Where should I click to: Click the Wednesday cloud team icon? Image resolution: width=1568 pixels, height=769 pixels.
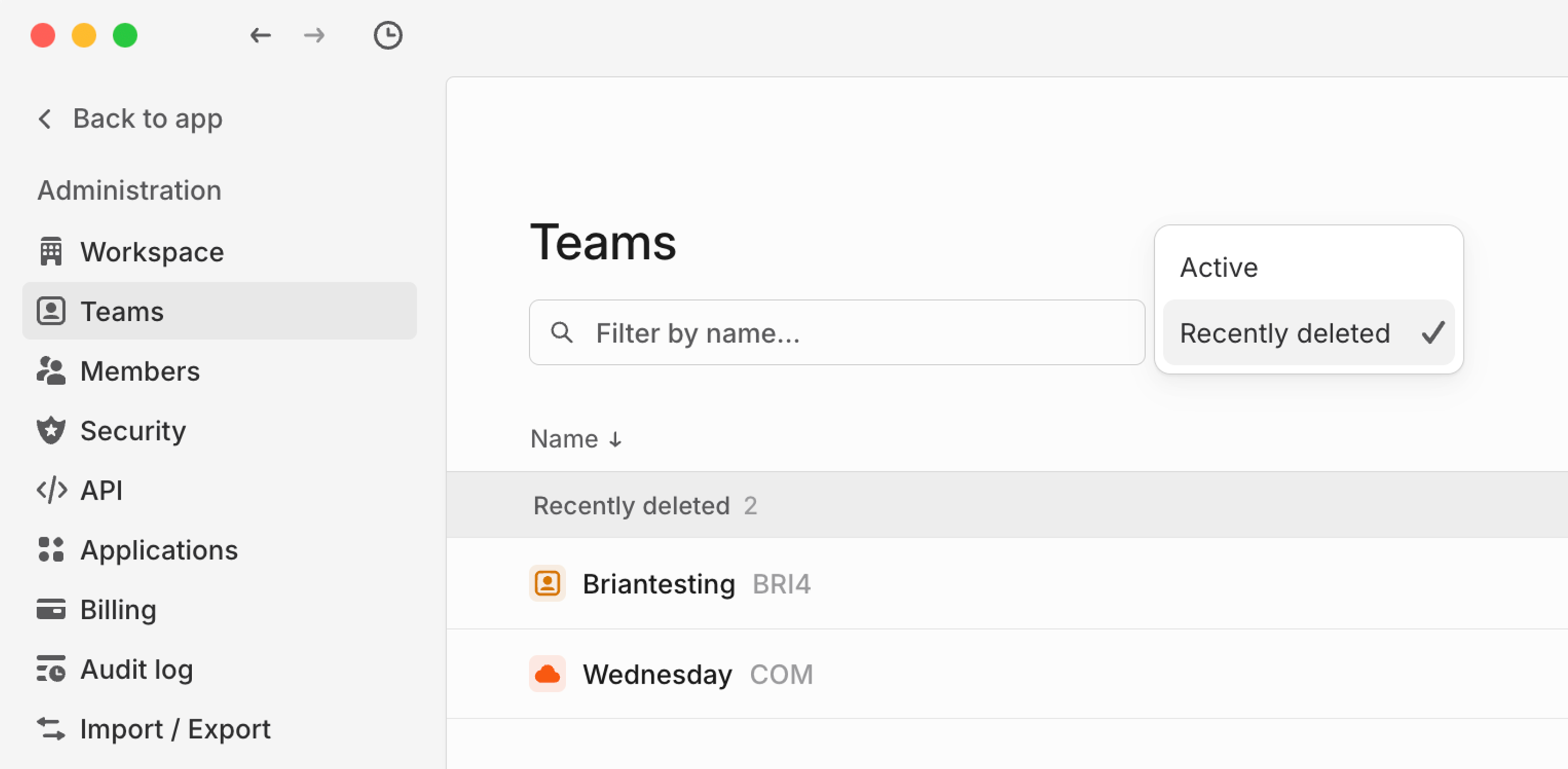(x=547, y=674)
